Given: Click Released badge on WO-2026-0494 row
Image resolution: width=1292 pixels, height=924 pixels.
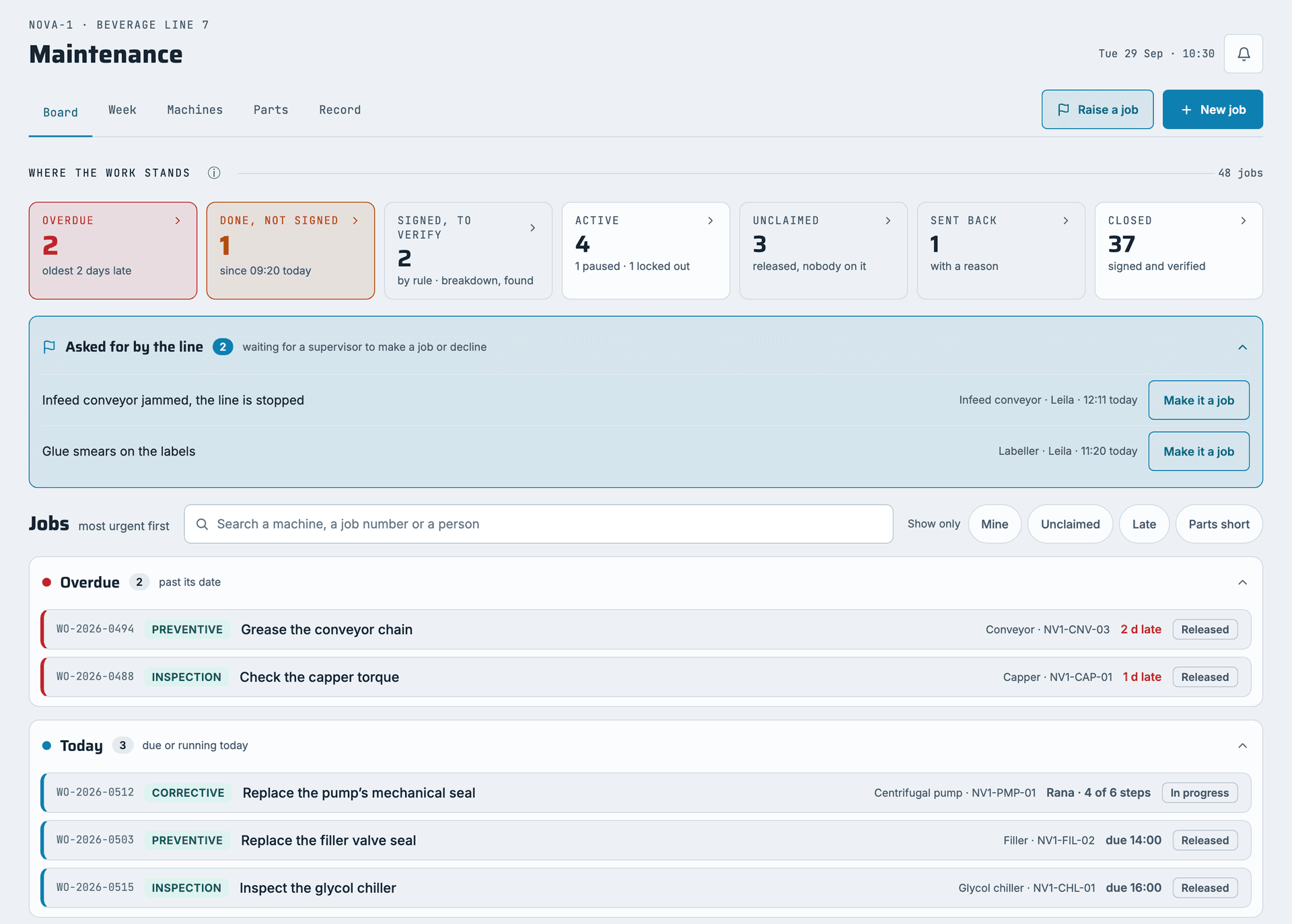Looking at the screenshot, I should click(1205, 629).
